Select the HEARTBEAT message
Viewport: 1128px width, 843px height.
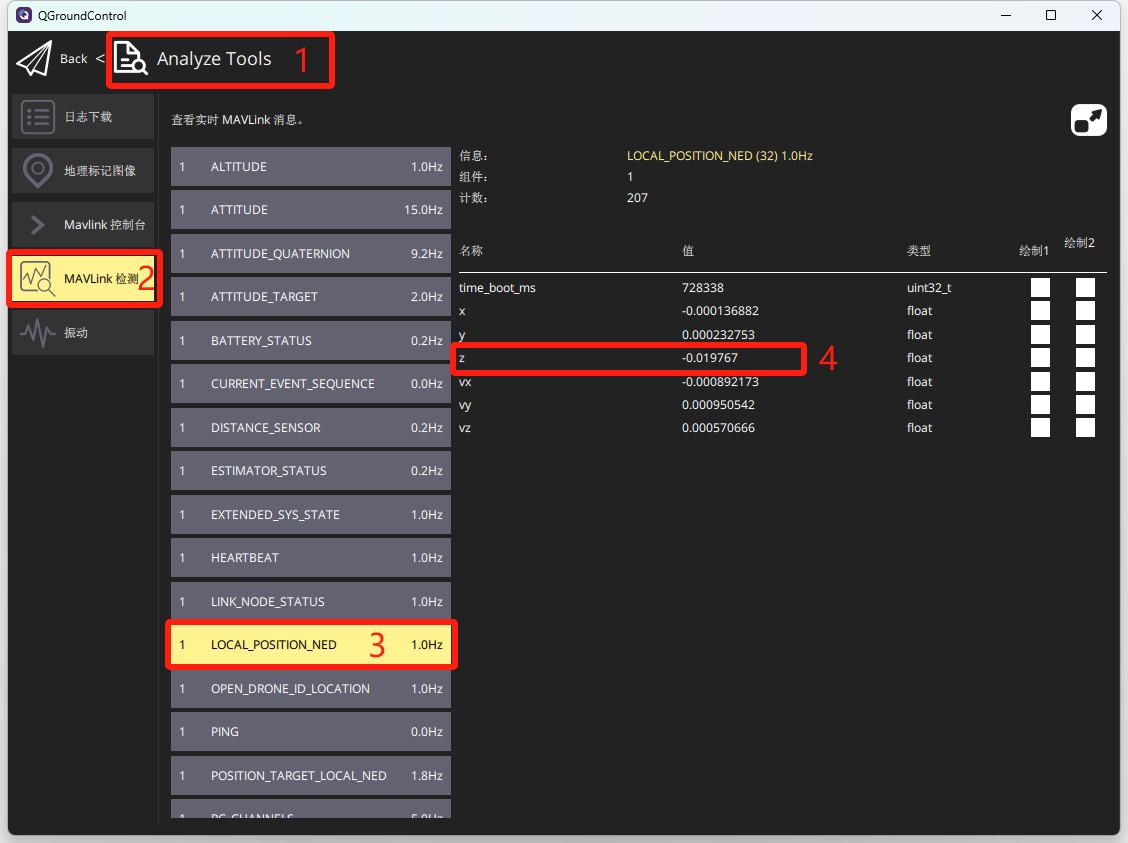[311, 558]
